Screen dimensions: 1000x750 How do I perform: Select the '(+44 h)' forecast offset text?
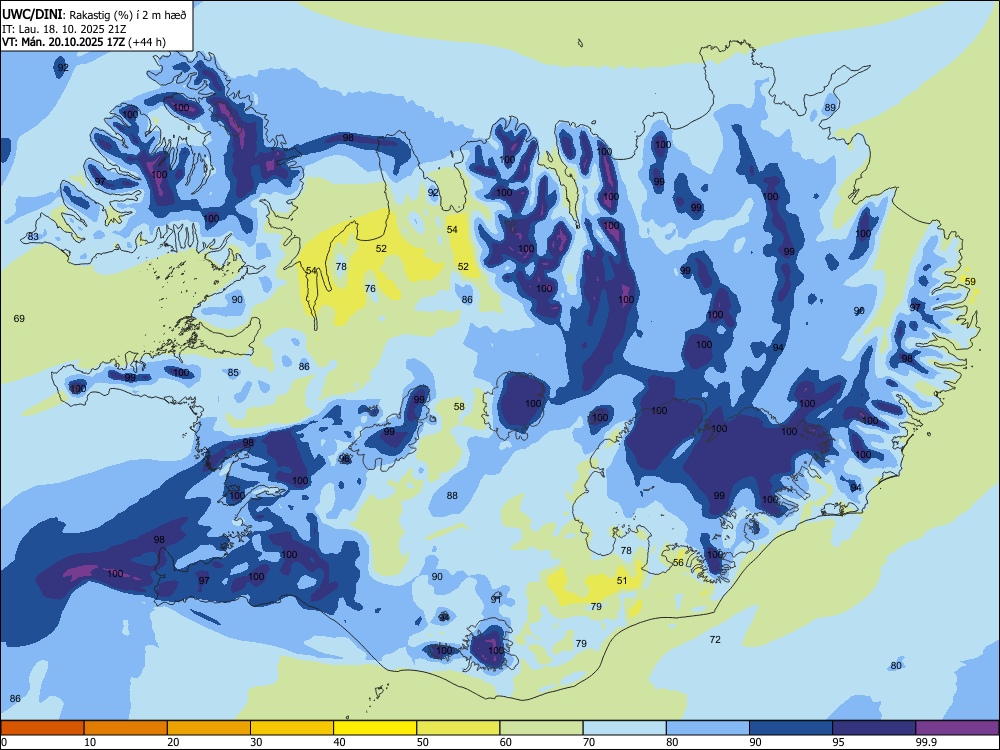click(x=147, y=42)
